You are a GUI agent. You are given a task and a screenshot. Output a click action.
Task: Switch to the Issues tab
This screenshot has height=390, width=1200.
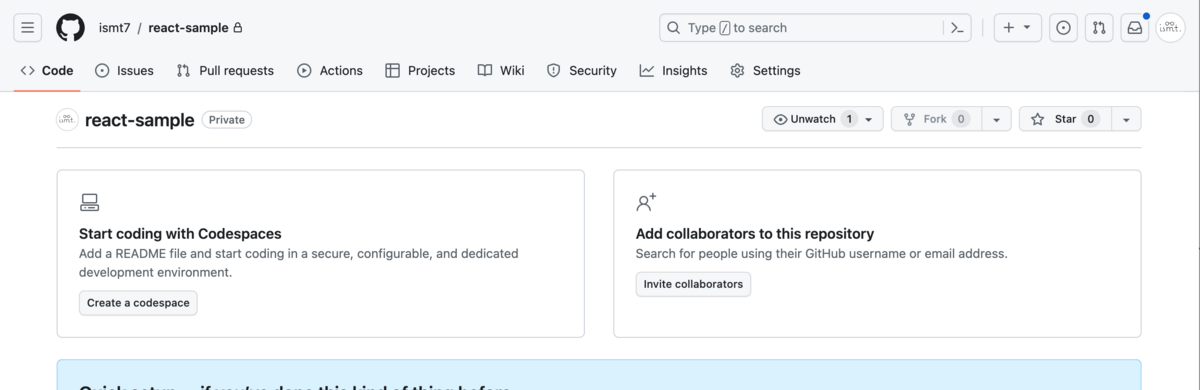click(124, 71)
